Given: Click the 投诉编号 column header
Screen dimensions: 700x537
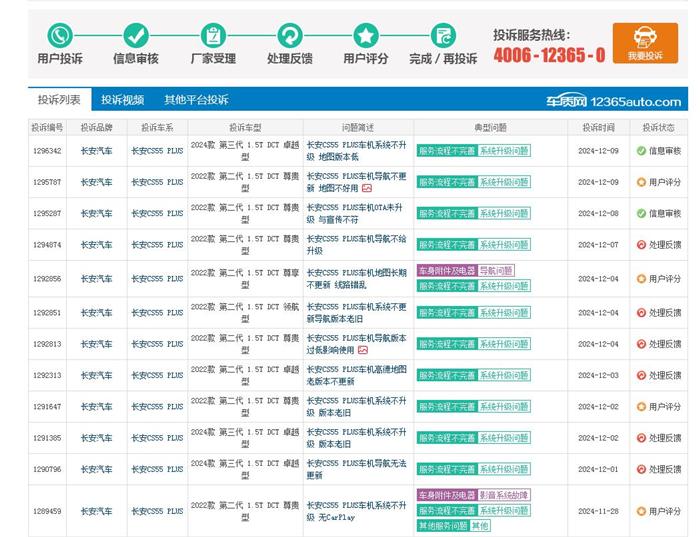Looking at the screenshot, I should pyautogui.click(x=47, y=128).
